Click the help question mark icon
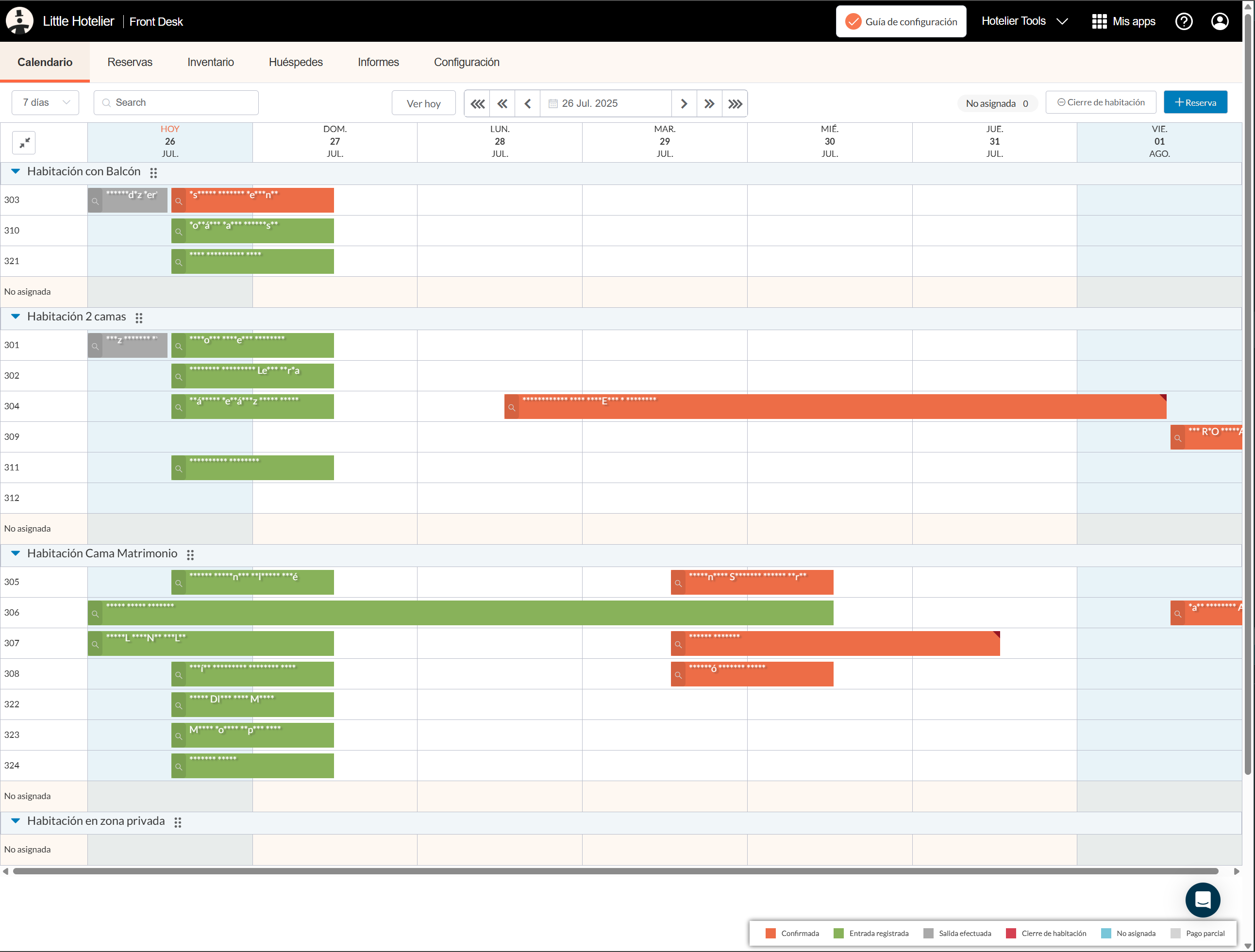 [1184, 21]
